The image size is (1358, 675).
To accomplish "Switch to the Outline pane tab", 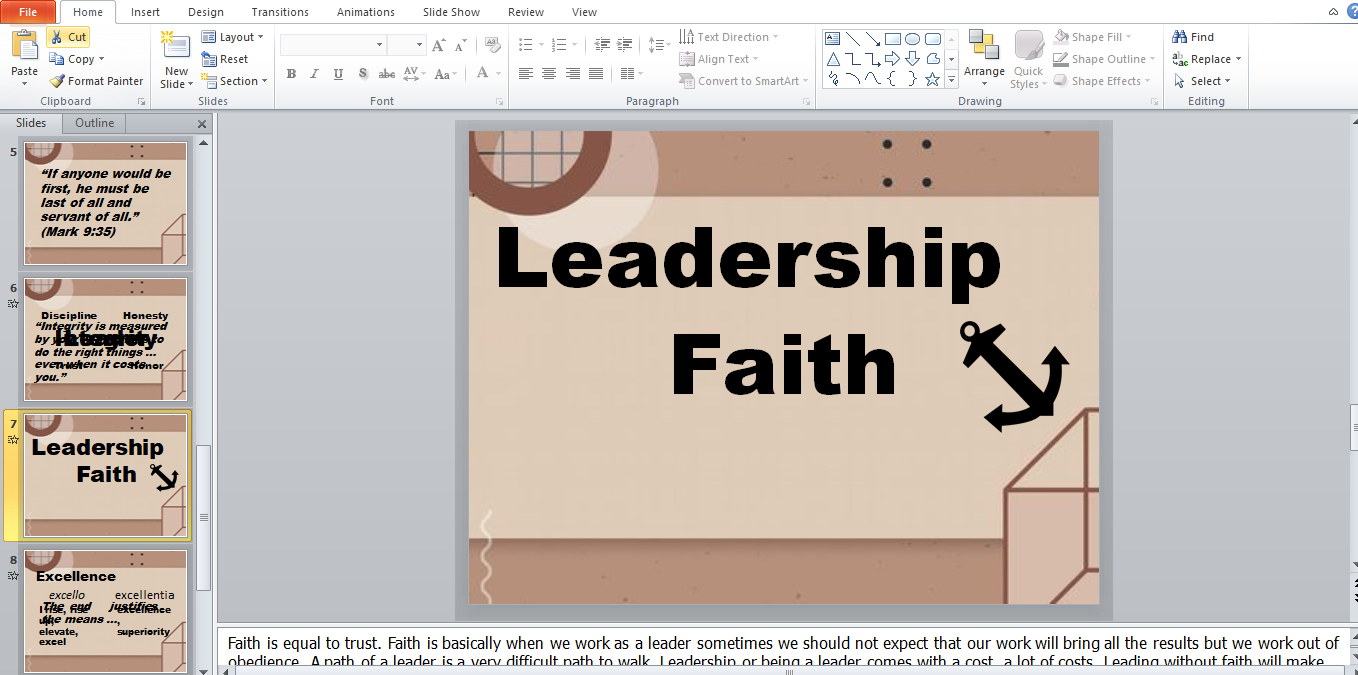I will click(95, 123).
